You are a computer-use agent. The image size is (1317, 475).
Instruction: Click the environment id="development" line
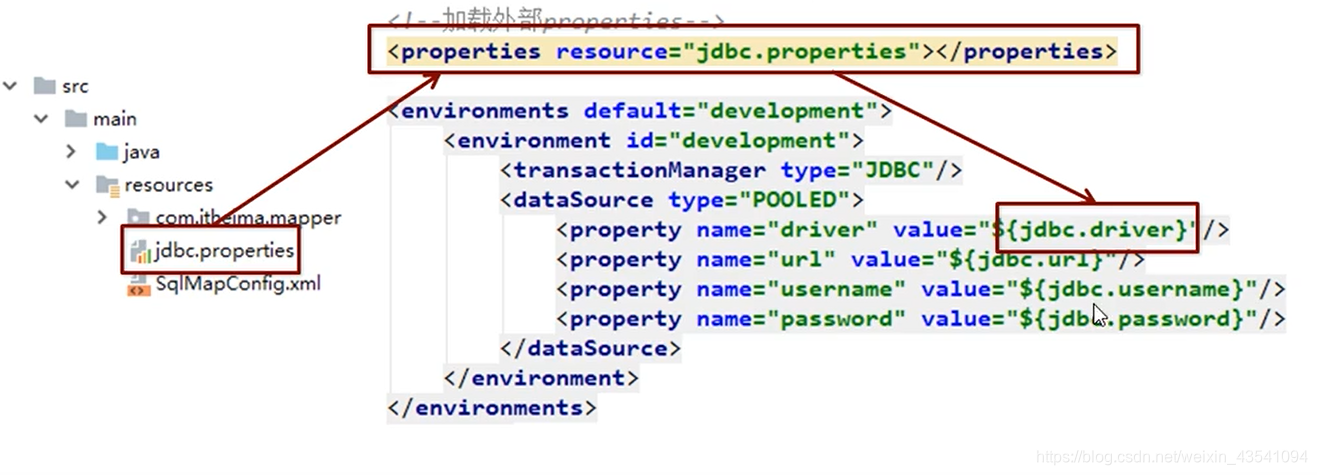click(654, 141)
